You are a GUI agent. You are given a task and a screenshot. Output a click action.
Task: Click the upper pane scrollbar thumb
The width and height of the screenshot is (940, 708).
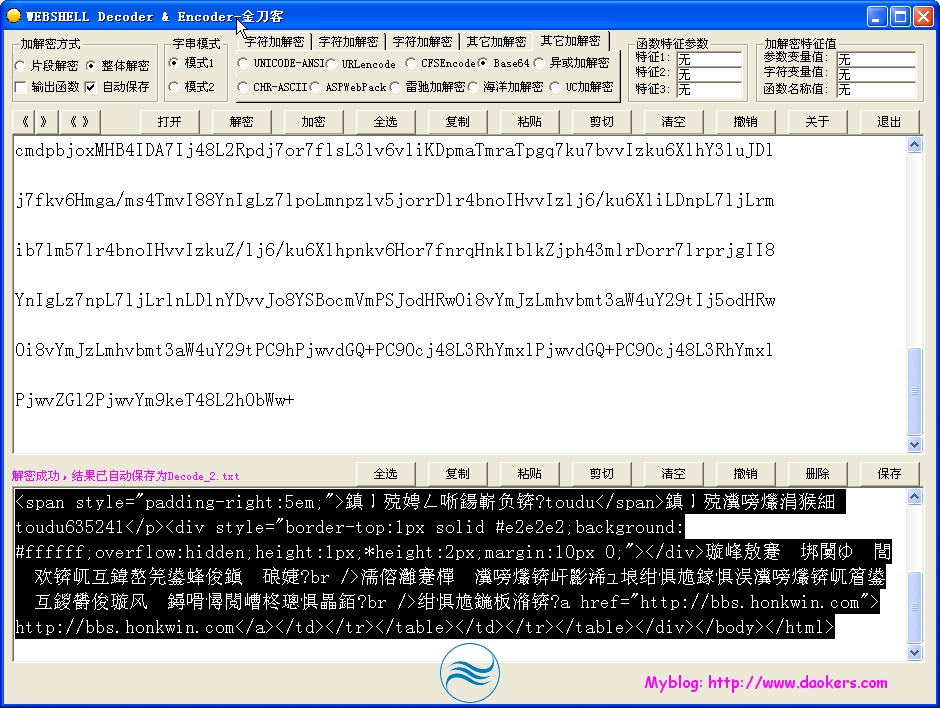point(914,391)
